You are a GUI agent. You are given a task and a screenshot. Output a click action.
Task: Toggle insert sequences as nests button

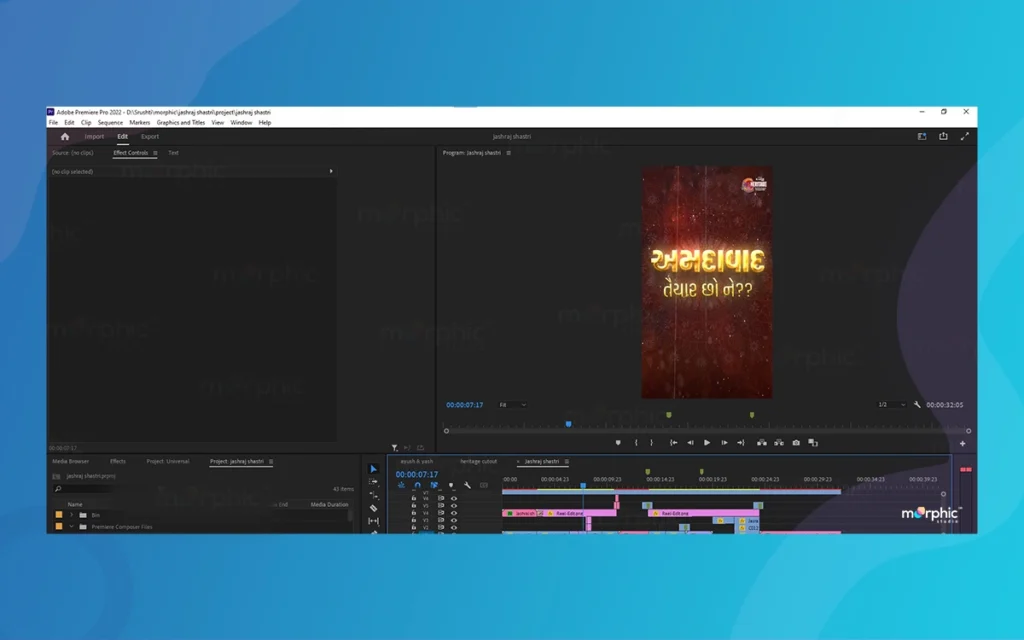click(401, 485)
